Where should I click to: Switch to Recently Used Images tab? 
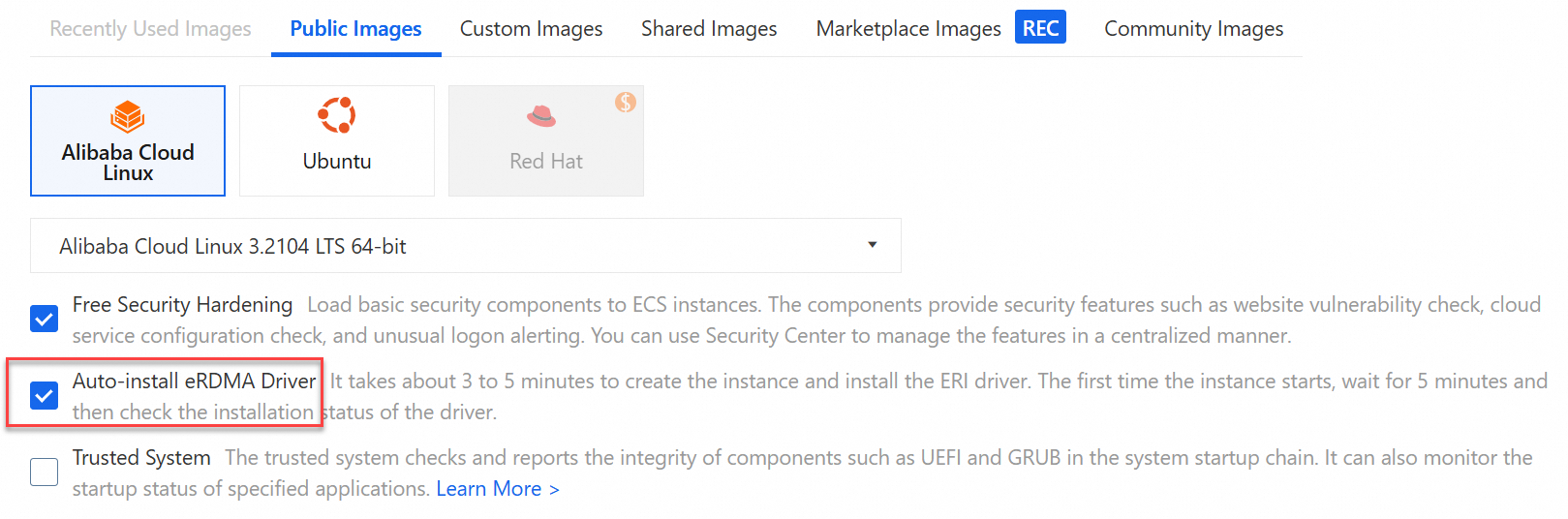pyautogui.click(x=150, y=29)
